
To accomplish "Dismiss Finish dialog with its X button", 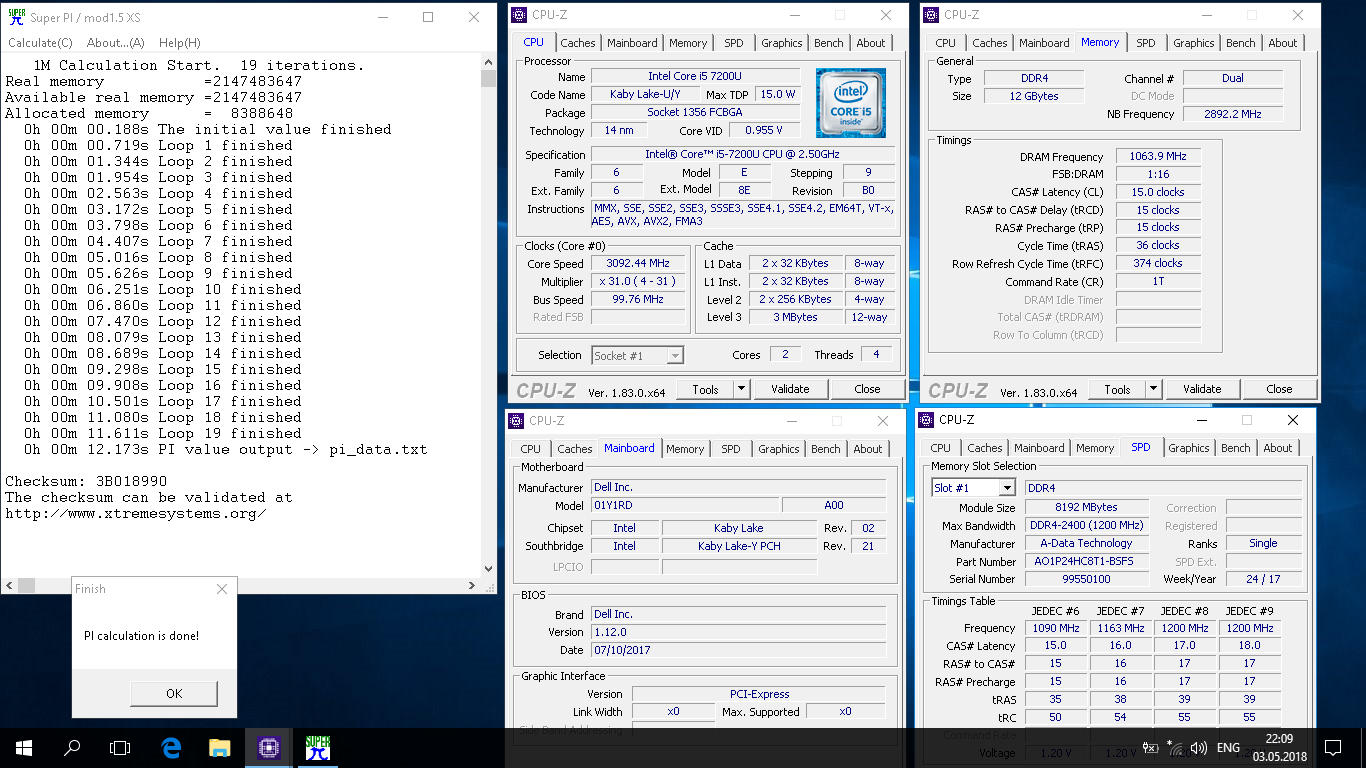I will point(222,589).
